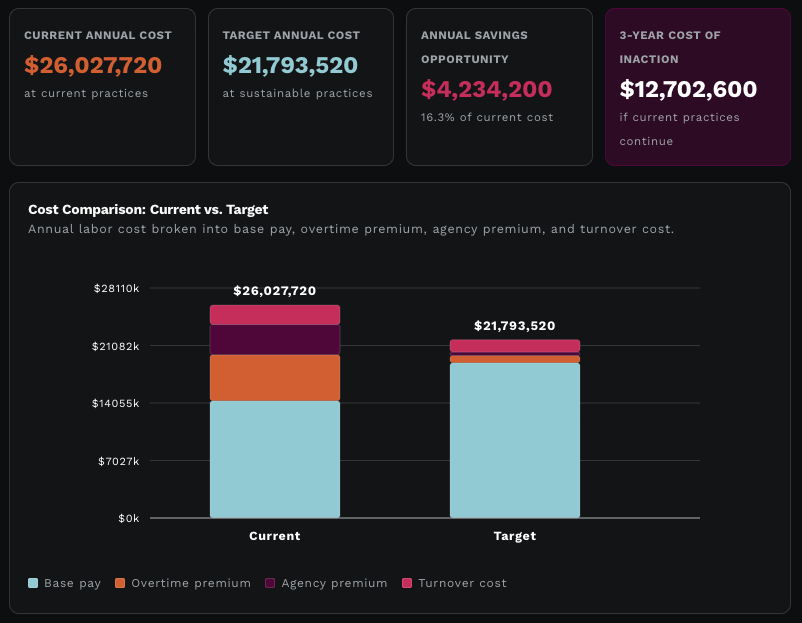Click the chart description starting 'Annual labor cost'

(351, 229)
